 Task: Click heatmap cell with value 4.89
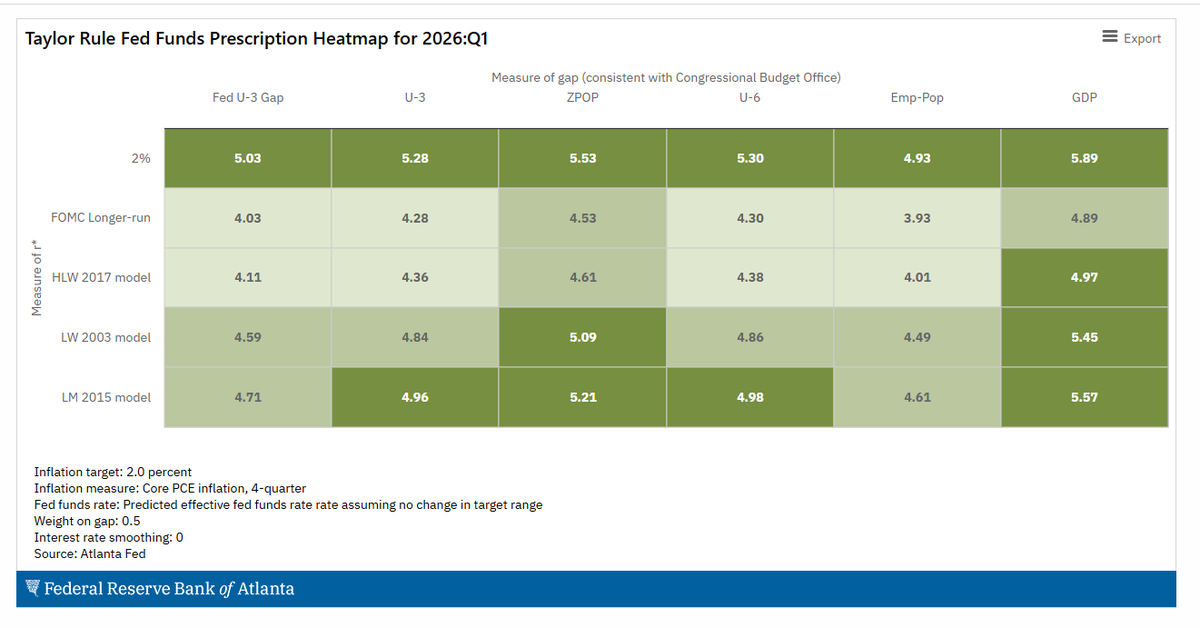pyautogui.click(x=1085, y=218)
